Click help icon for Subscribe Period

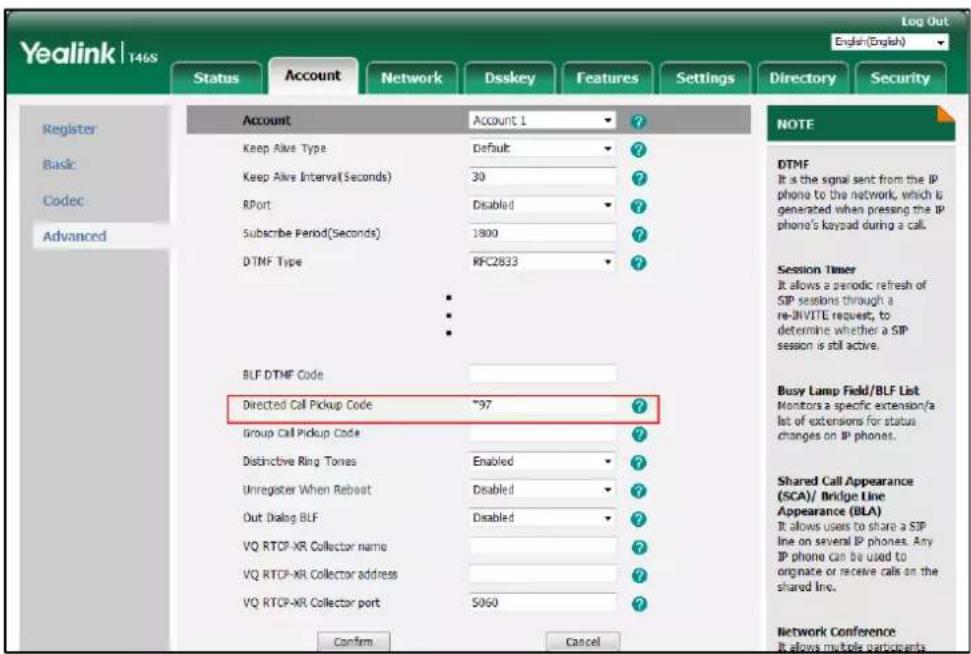[x=638, y=235]
